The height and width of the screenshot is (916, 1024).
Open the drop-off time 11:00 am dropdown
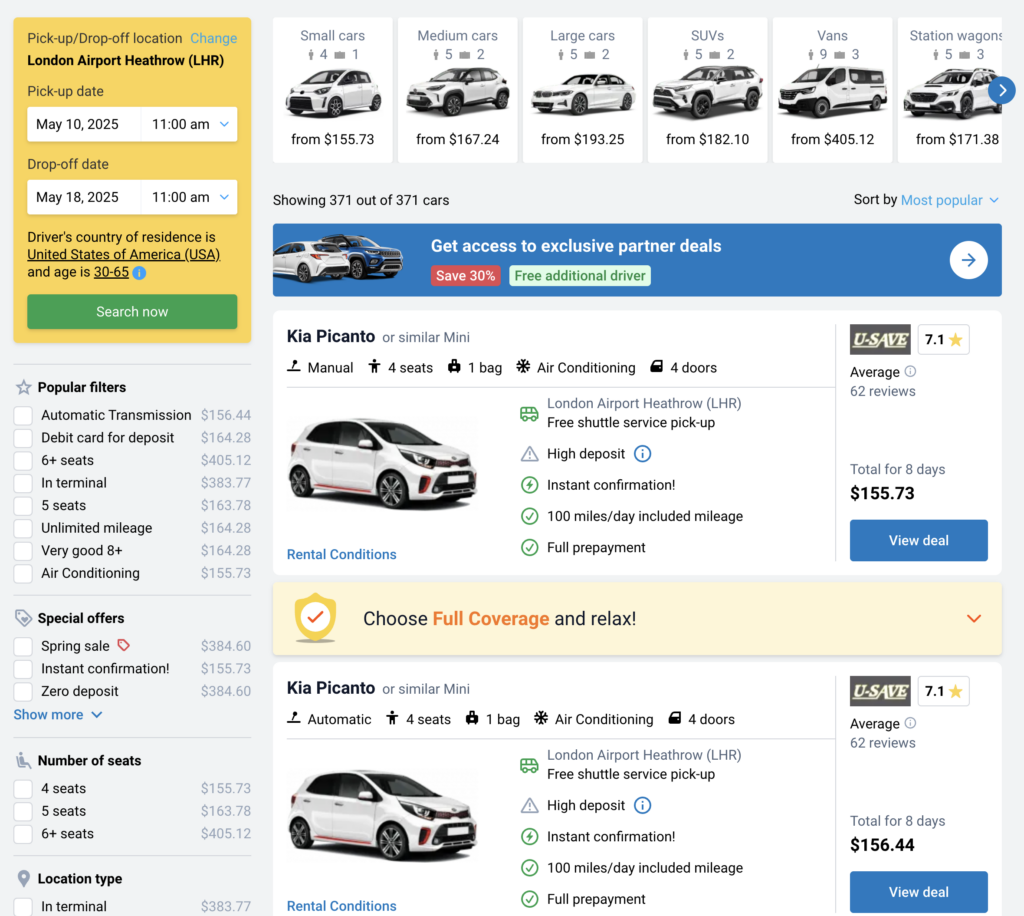point(189,197)
